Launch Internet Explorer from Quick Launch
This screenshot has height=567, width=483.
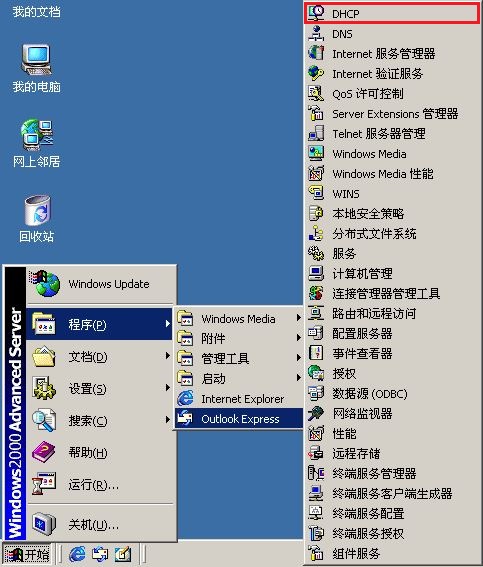[77, 554]
